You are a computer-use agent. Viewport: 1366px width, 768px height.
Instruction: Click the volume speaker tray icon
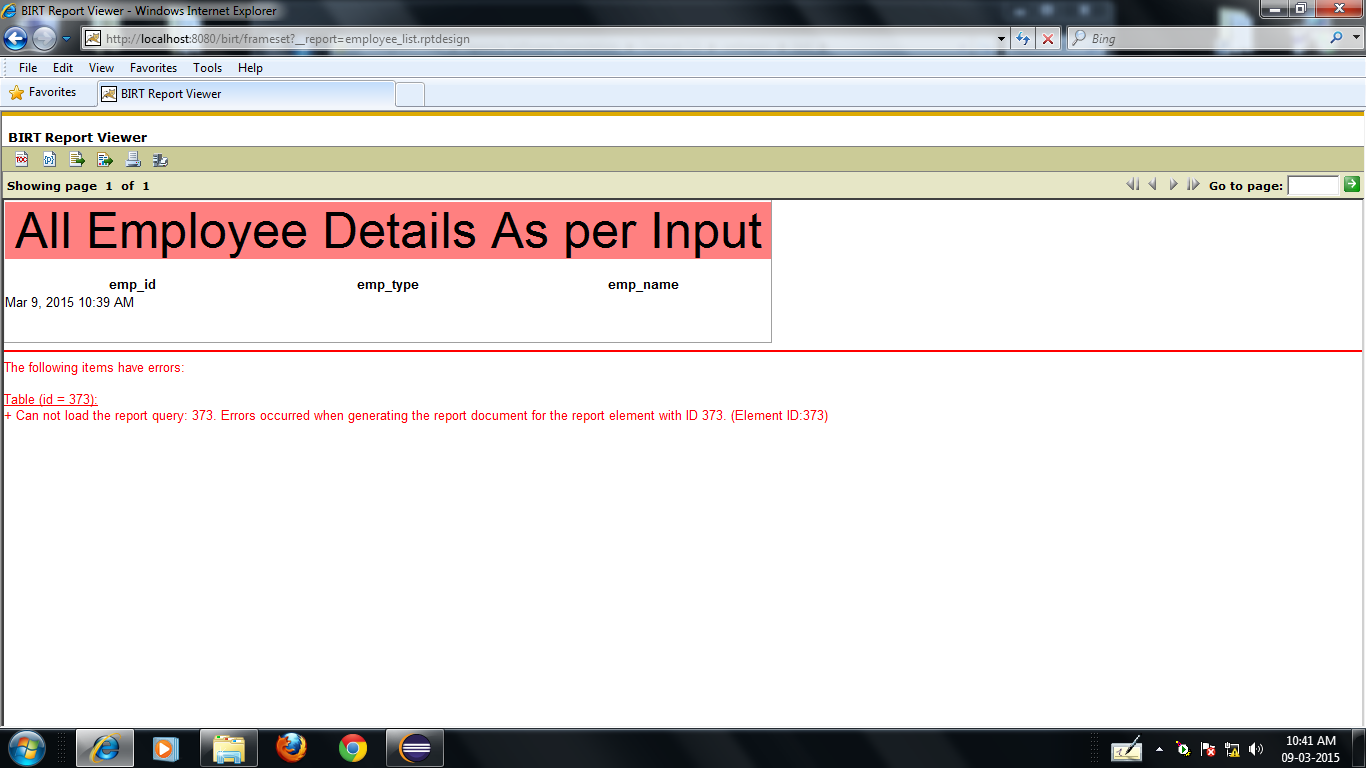[x=1256, y=749]
